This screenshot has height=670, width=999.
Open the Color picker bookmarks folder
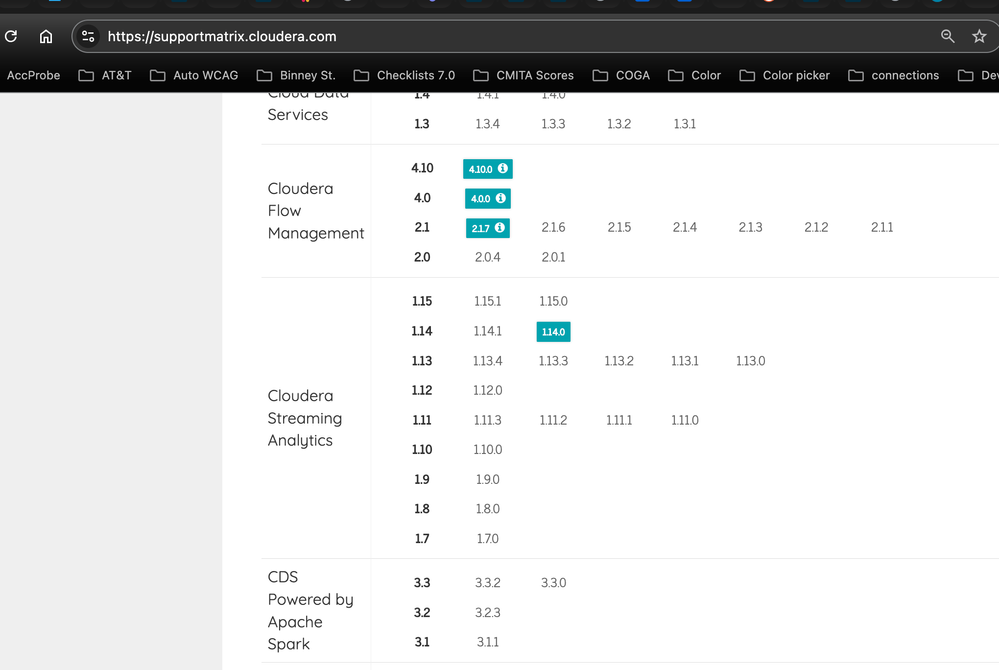coord(784,75)
